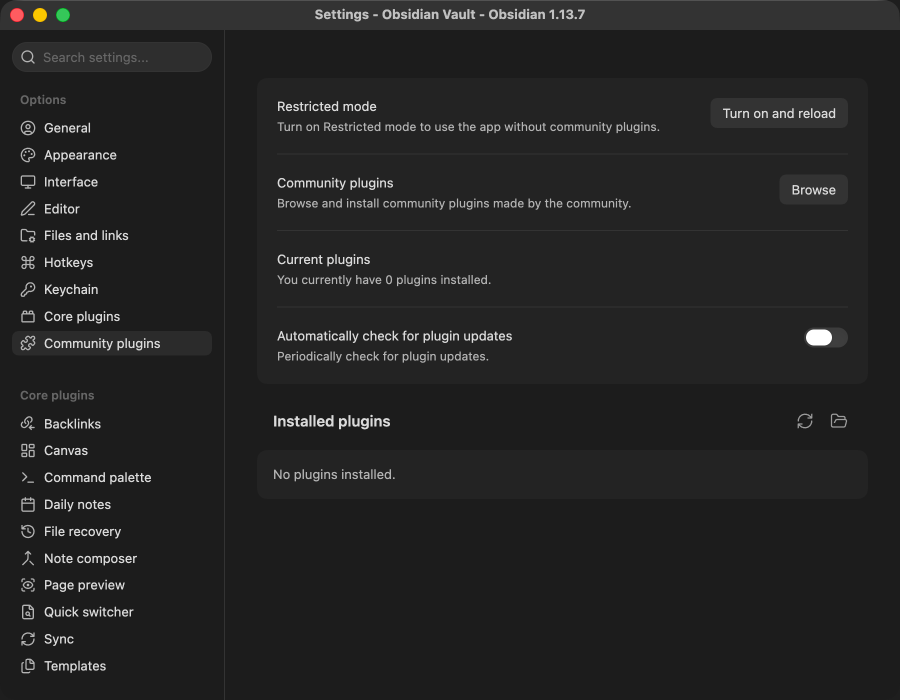900x700 pixels.
Task: Click the 'No plugins installed.' message
Action: [334, 475]
